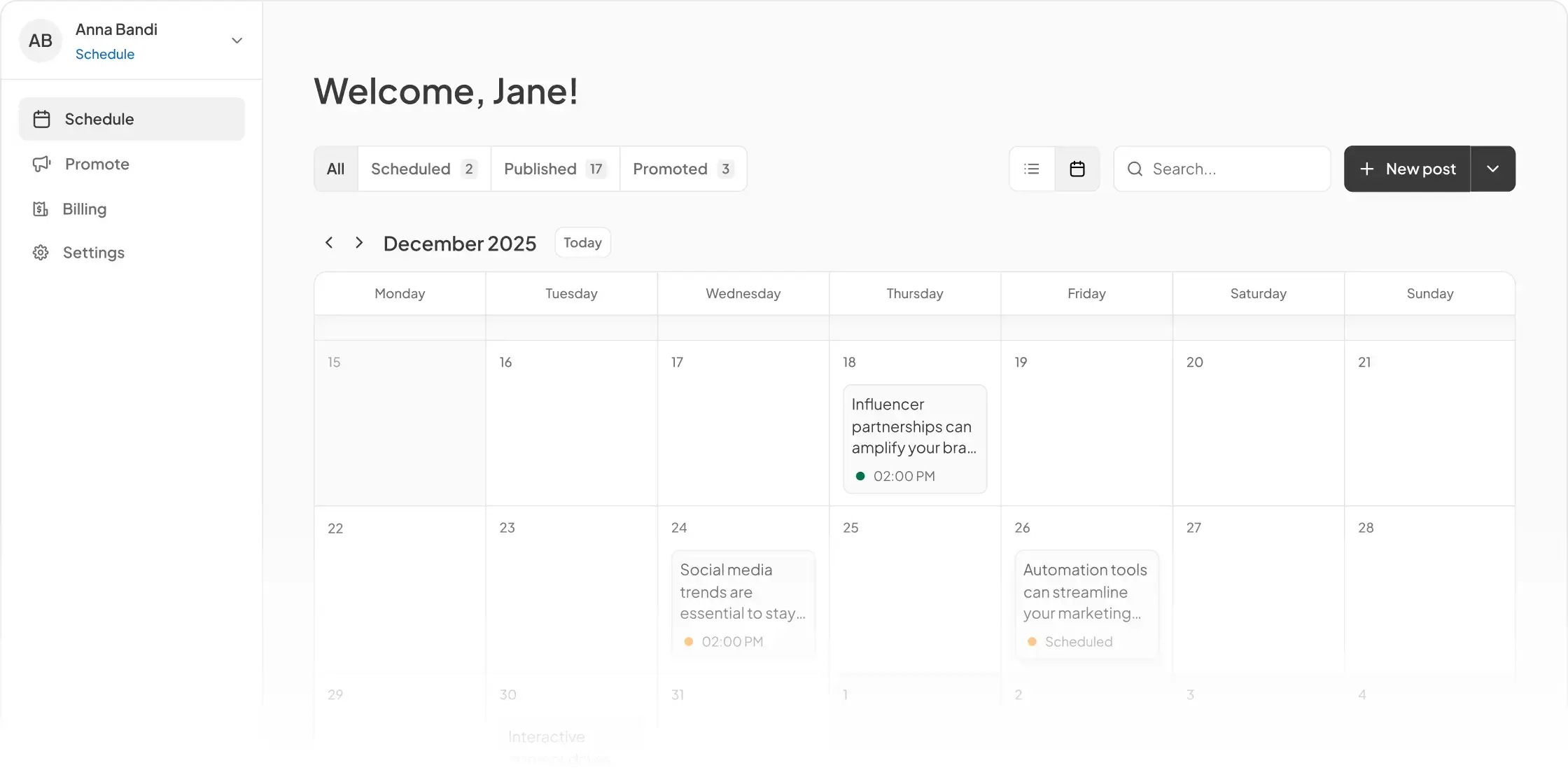Screen dimensions: 1568x784
Task: Click the previous month arrow
Action: tap(328, 242)
